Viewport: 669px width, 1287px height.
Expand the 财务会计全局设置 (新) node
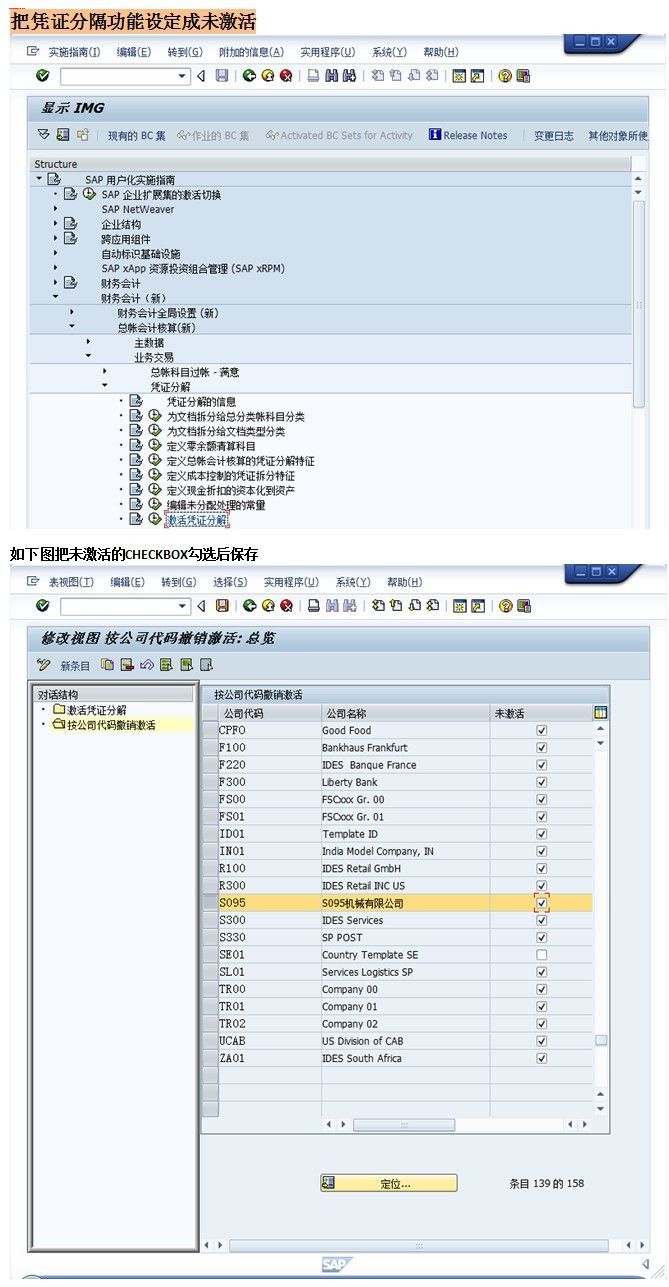click(x=72, y=313)
